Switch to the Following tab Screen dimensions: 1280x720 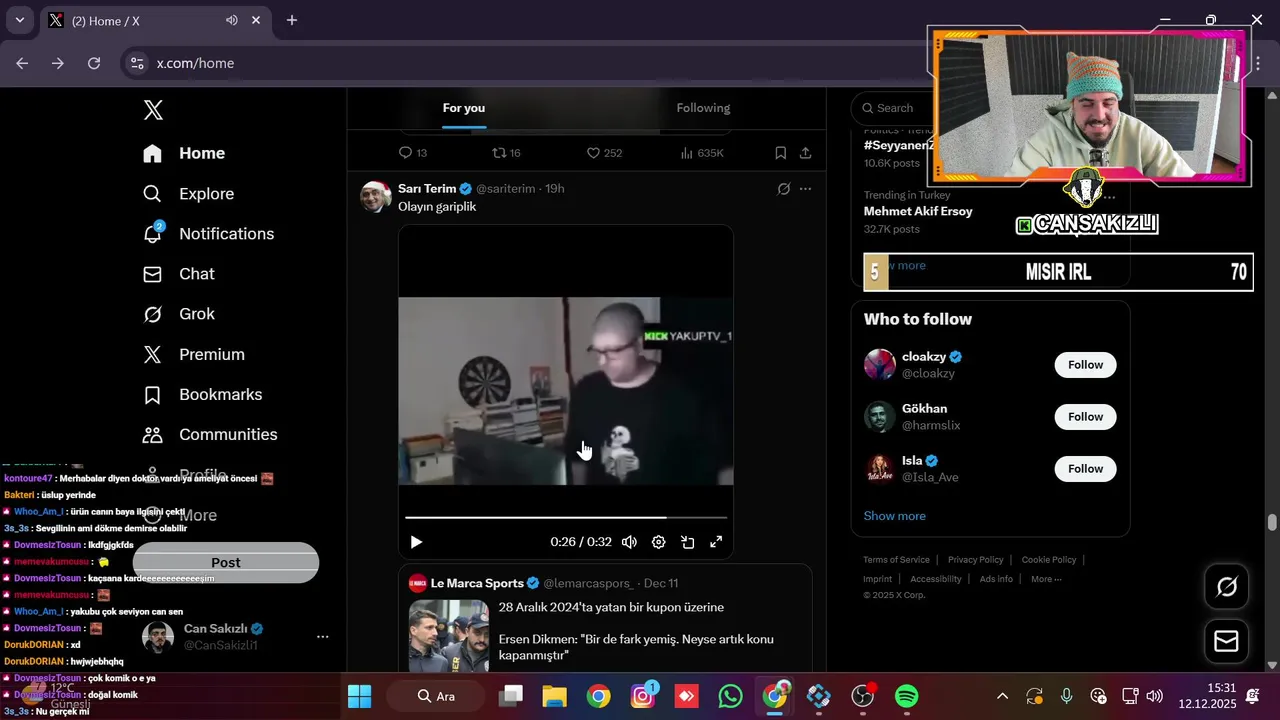[x=703, y=108]
